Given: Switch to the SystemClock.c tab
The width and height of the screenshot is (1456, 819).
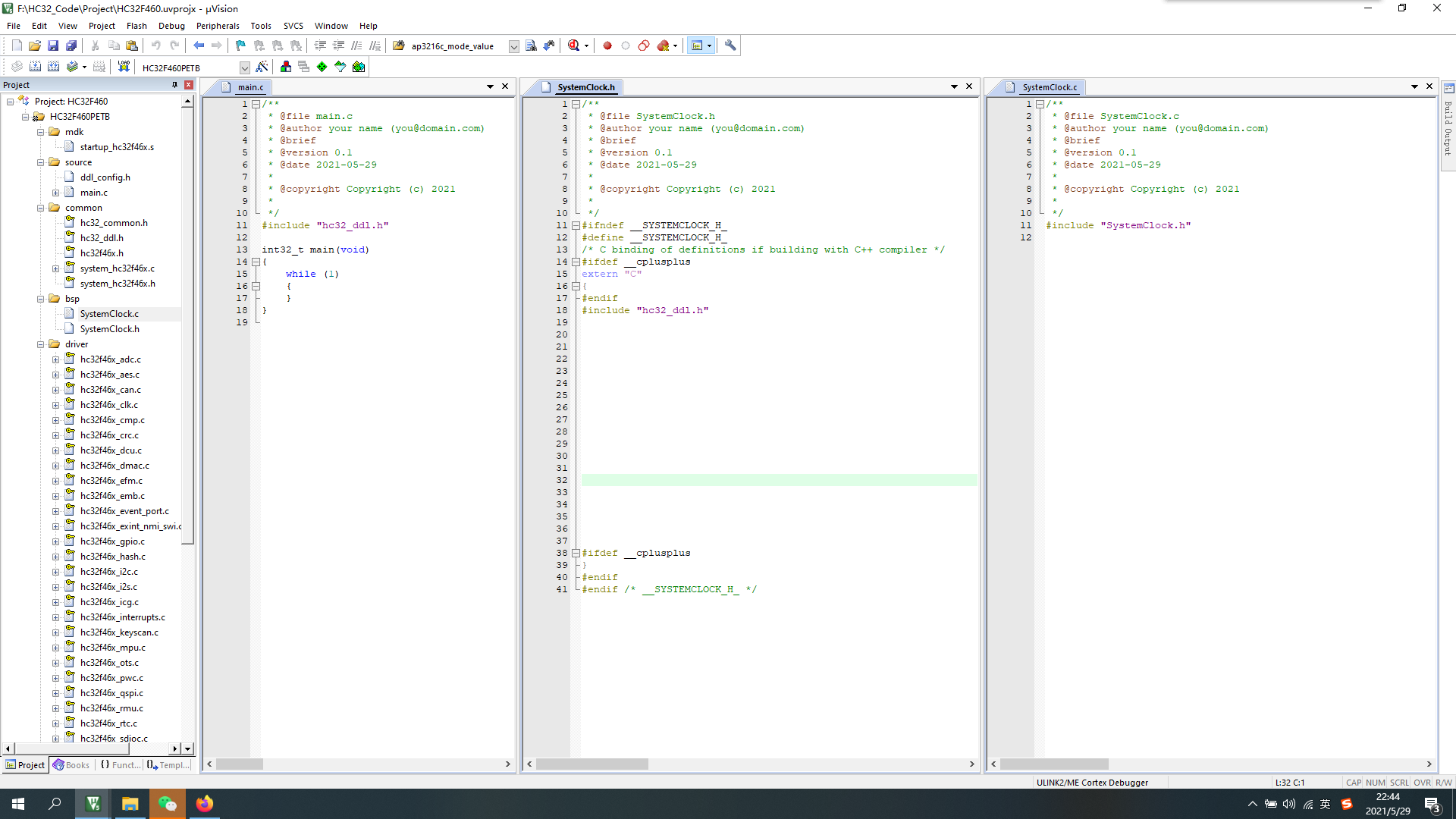Looking at the screenshot, I should pos(1049,87).
